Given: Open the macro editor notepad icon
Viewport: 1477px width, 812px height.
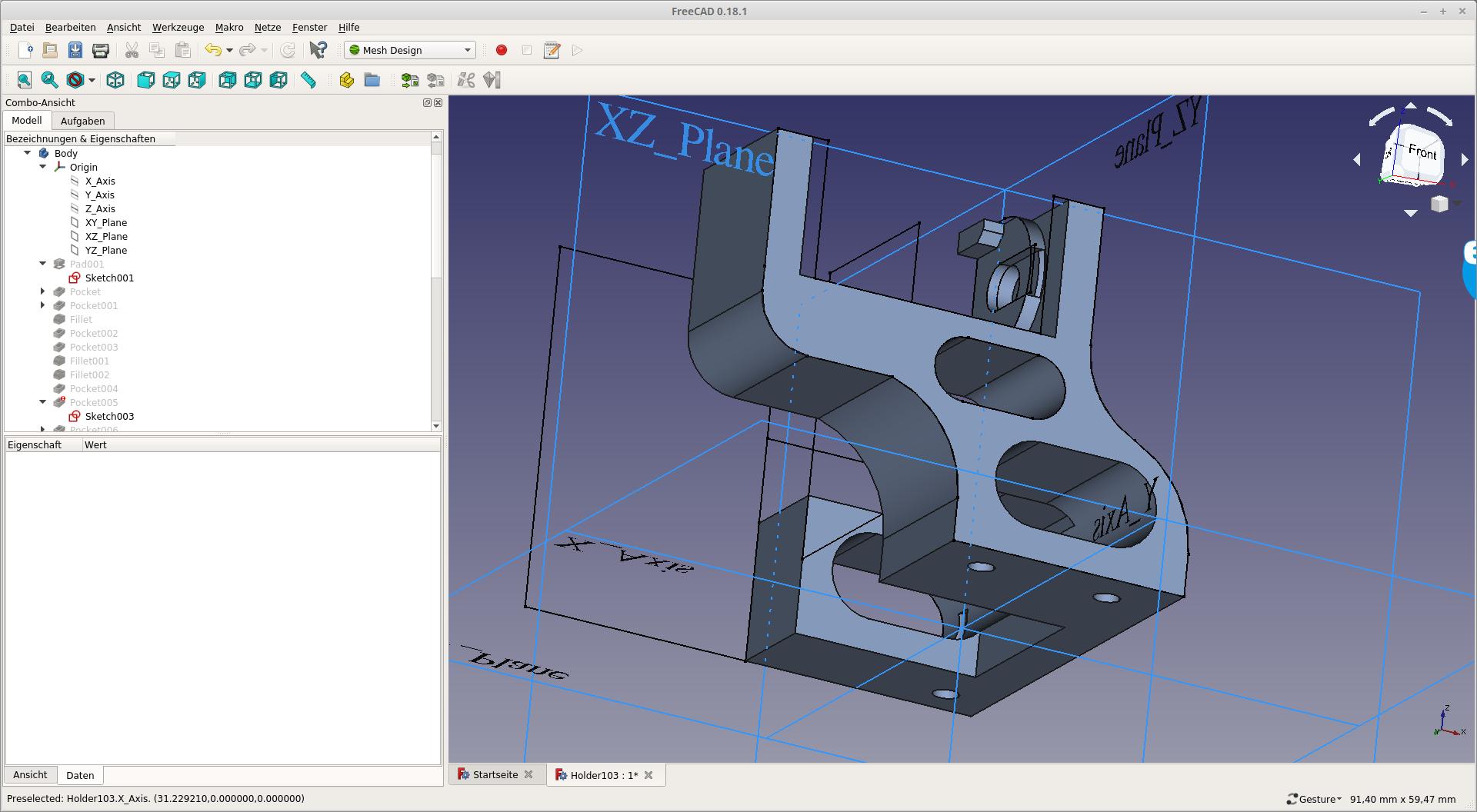Looking at the screenshot, I should [552, 50].
